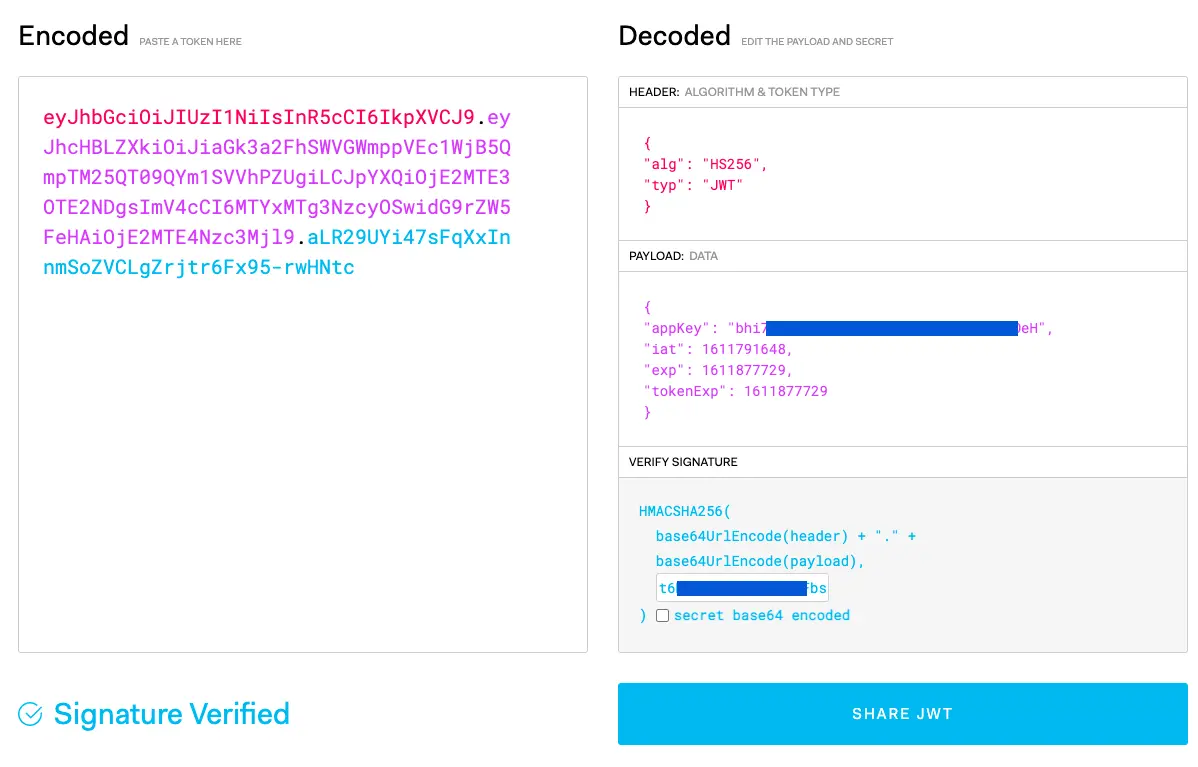Click the Decoded heading
1198x767 pixels.
pyautogui.click(x=674, y=36)
